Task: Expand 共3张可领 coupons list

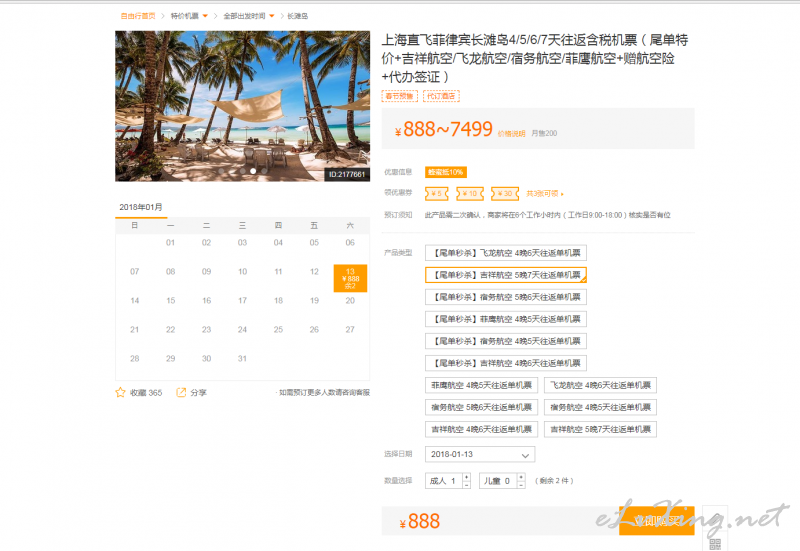Action: (545, 194)
